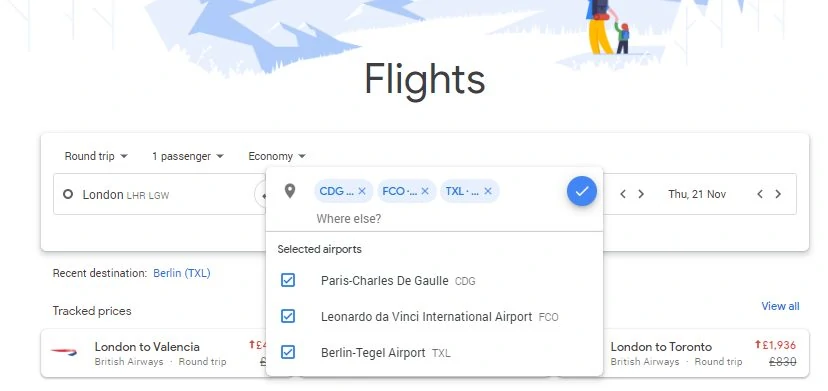Remove the FCO destination chip
The height and width of the screenshot is (391, 828).
425,191
